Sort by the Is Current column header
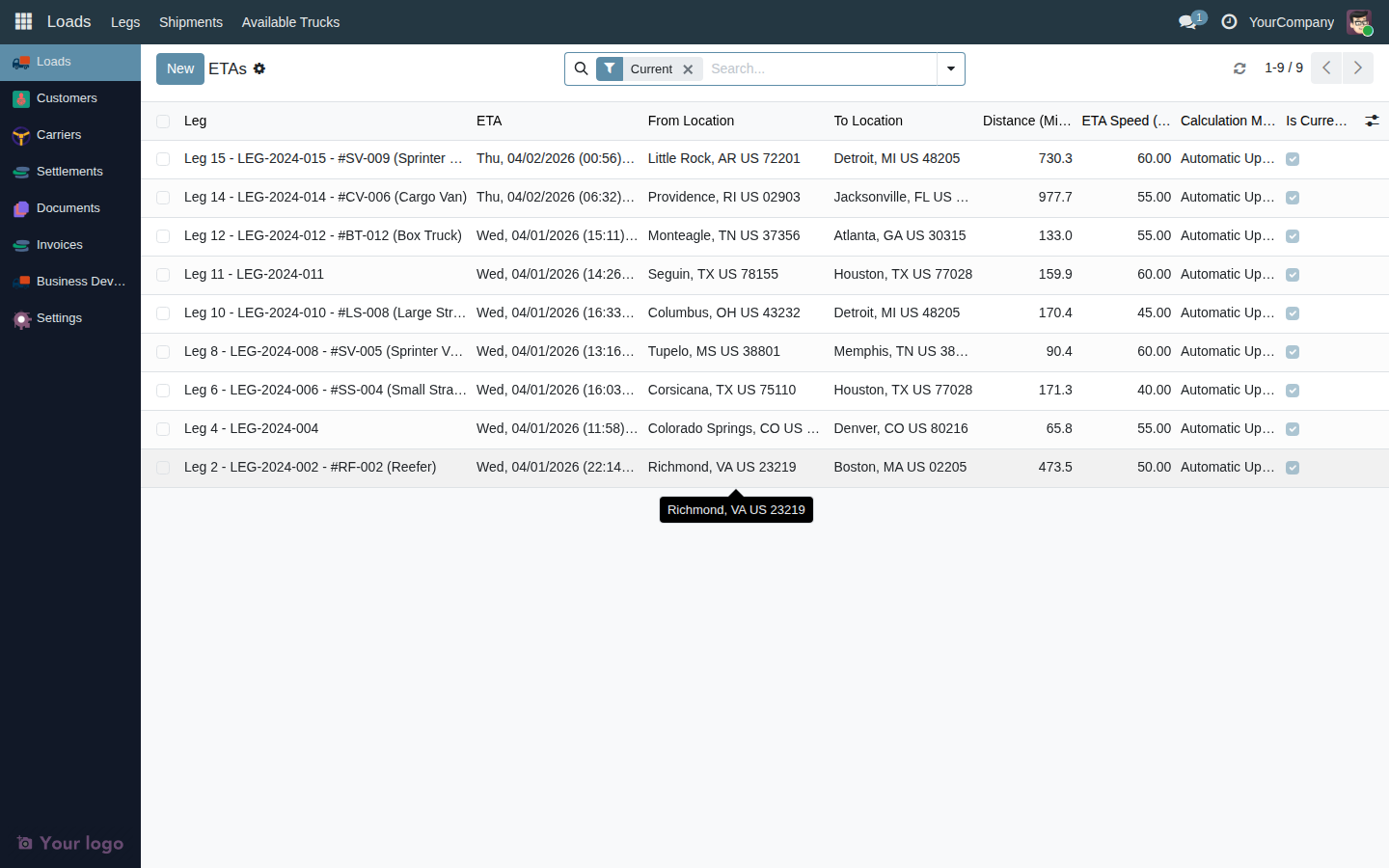1389x868 pixels. point(1317,121)
